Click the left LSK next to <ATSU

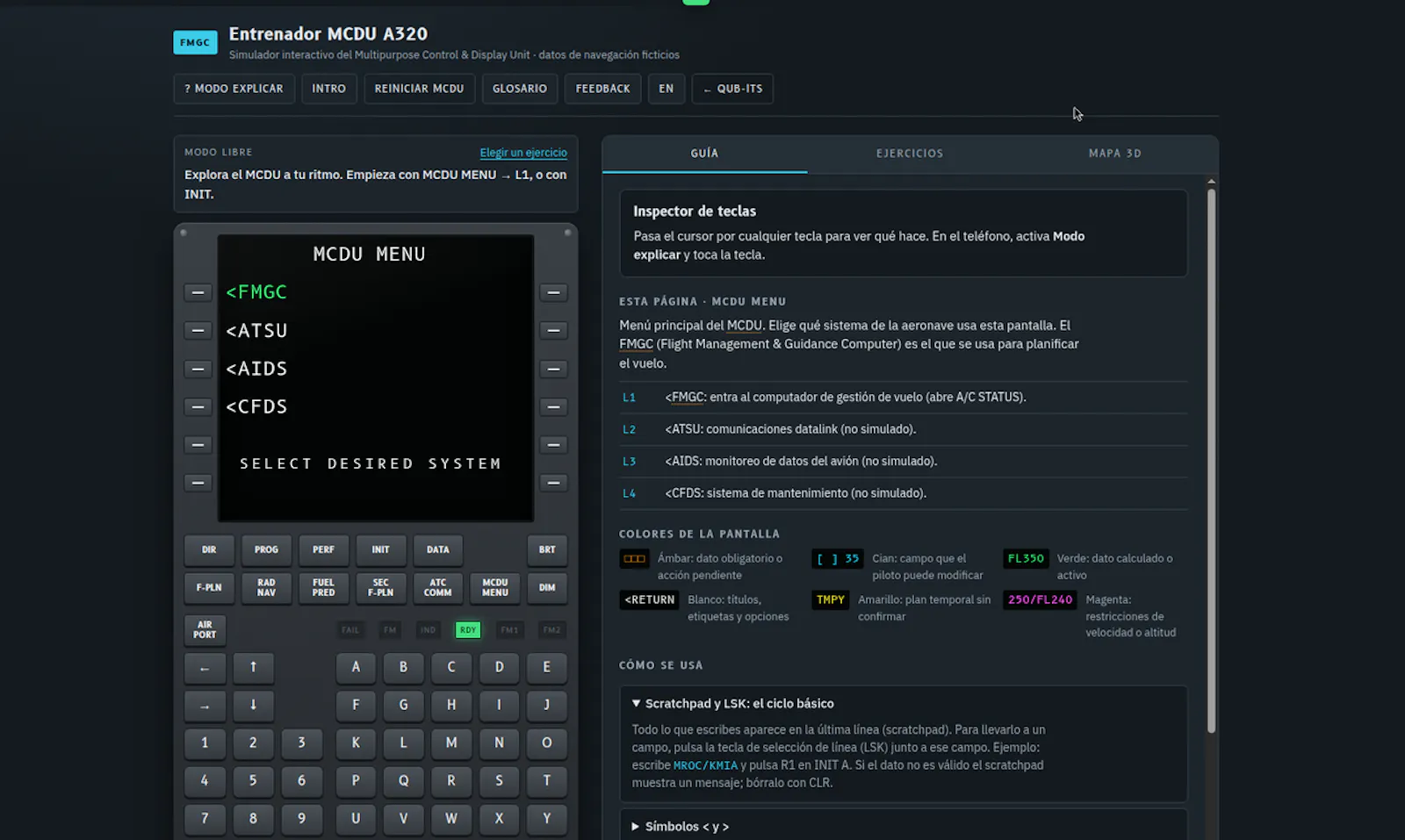point(198,331)
